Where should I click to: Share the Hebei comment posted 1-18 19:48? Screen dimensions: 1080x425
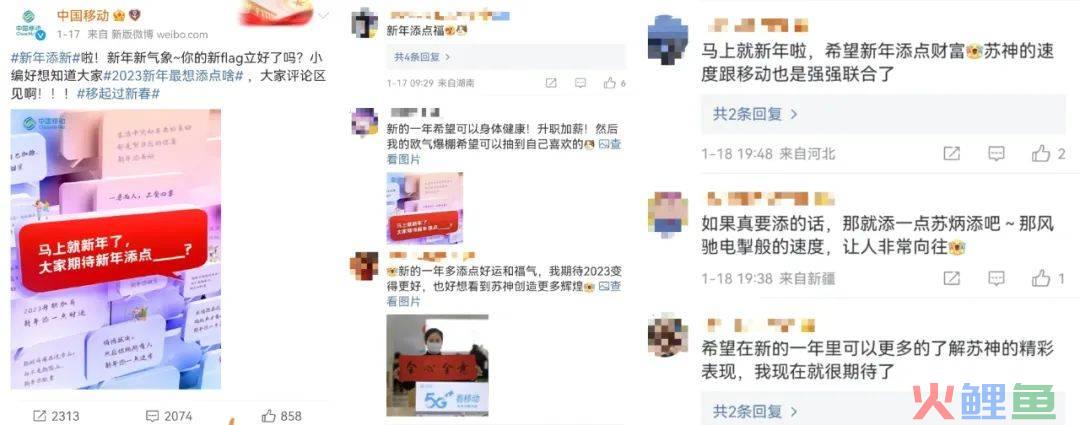pos(951,154)
